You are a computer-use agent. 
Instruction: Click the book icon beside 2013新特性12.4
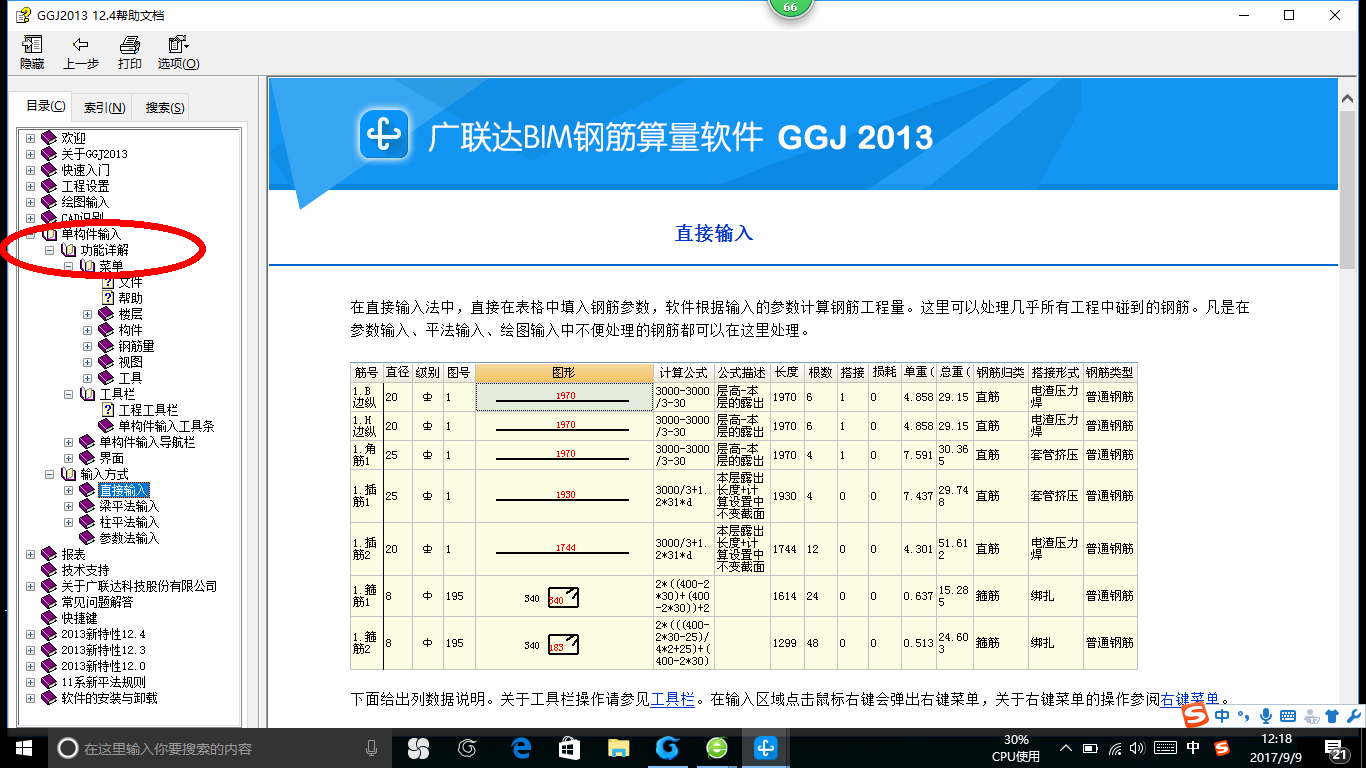(50, 634)
